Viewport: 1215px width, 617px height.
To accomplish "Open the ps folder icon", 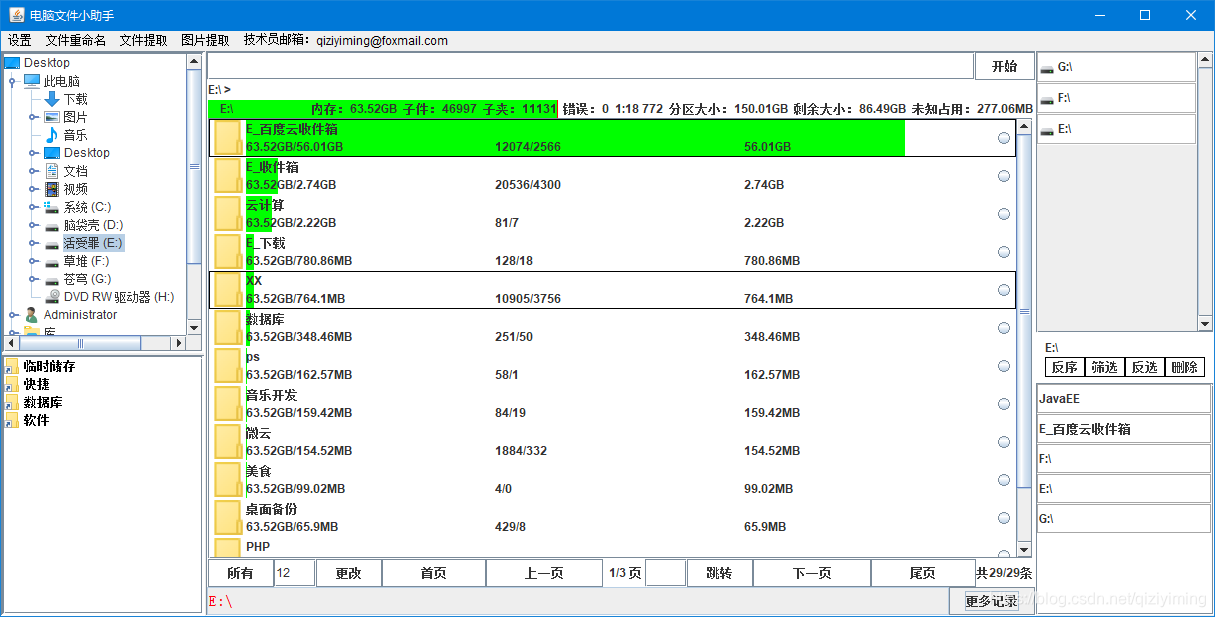I will click(228, 366).
